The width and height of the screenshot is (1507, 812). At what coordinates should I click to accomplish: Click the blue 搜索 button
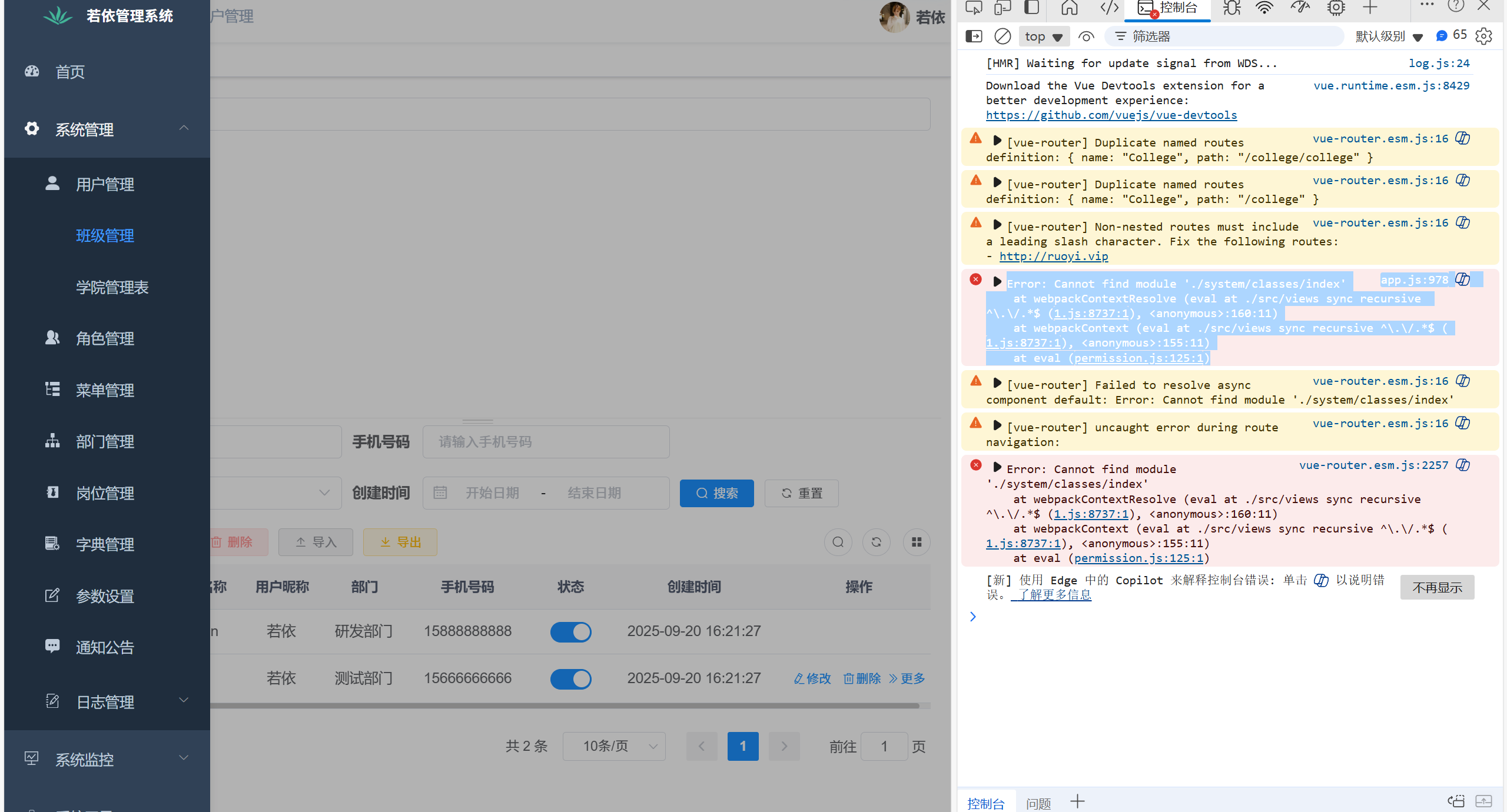coord(716,493)
